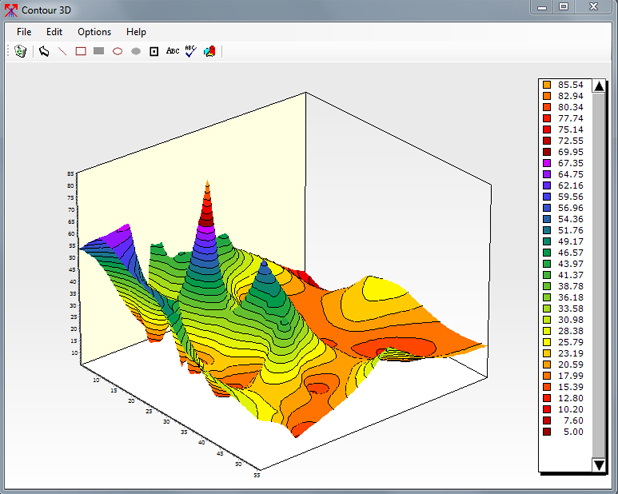The image size is (618, 494).
Task: Select the outlined rectangle tool
Action: (81, 51)
